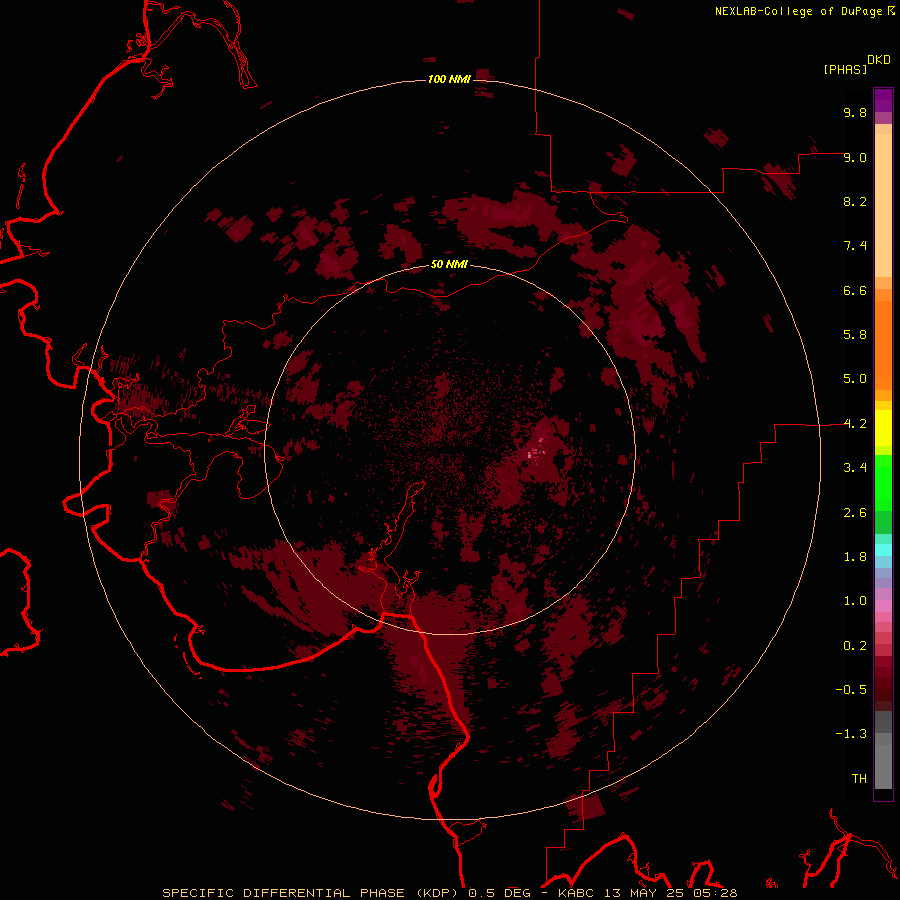Screen dimensions: 900x900
Task: Click the -1.3 value on color scale
Action: pos(851,734)
